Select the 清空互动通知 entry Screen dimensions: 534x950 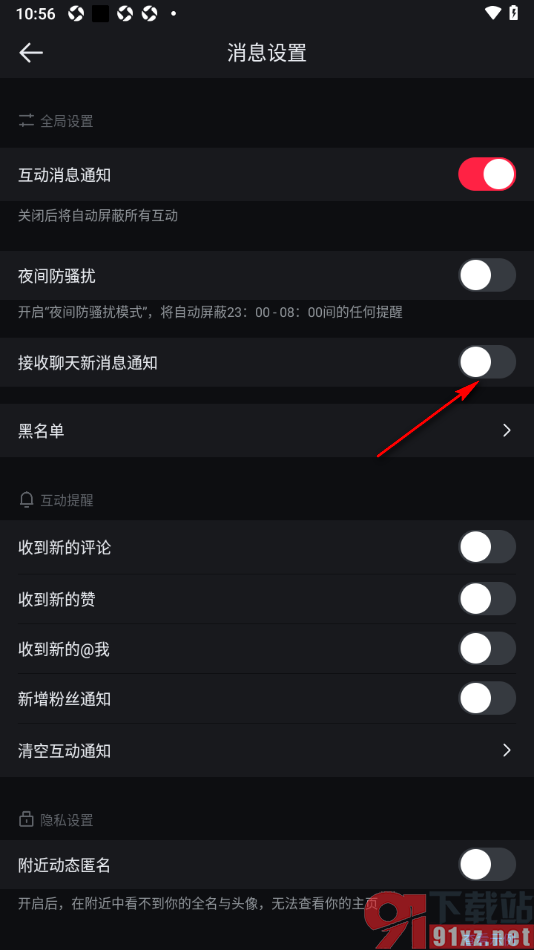click(267, 751)
